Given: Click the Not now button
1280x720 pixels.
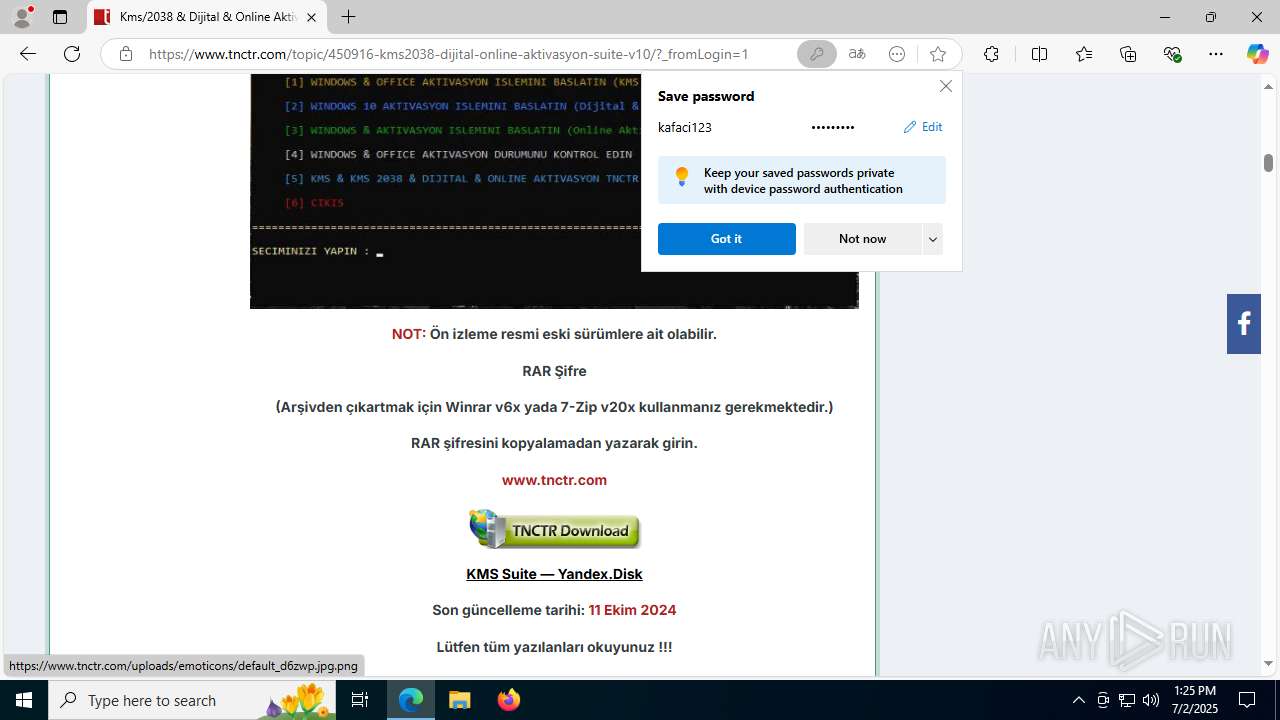Looking at the screenshot, I should point(862,239).
